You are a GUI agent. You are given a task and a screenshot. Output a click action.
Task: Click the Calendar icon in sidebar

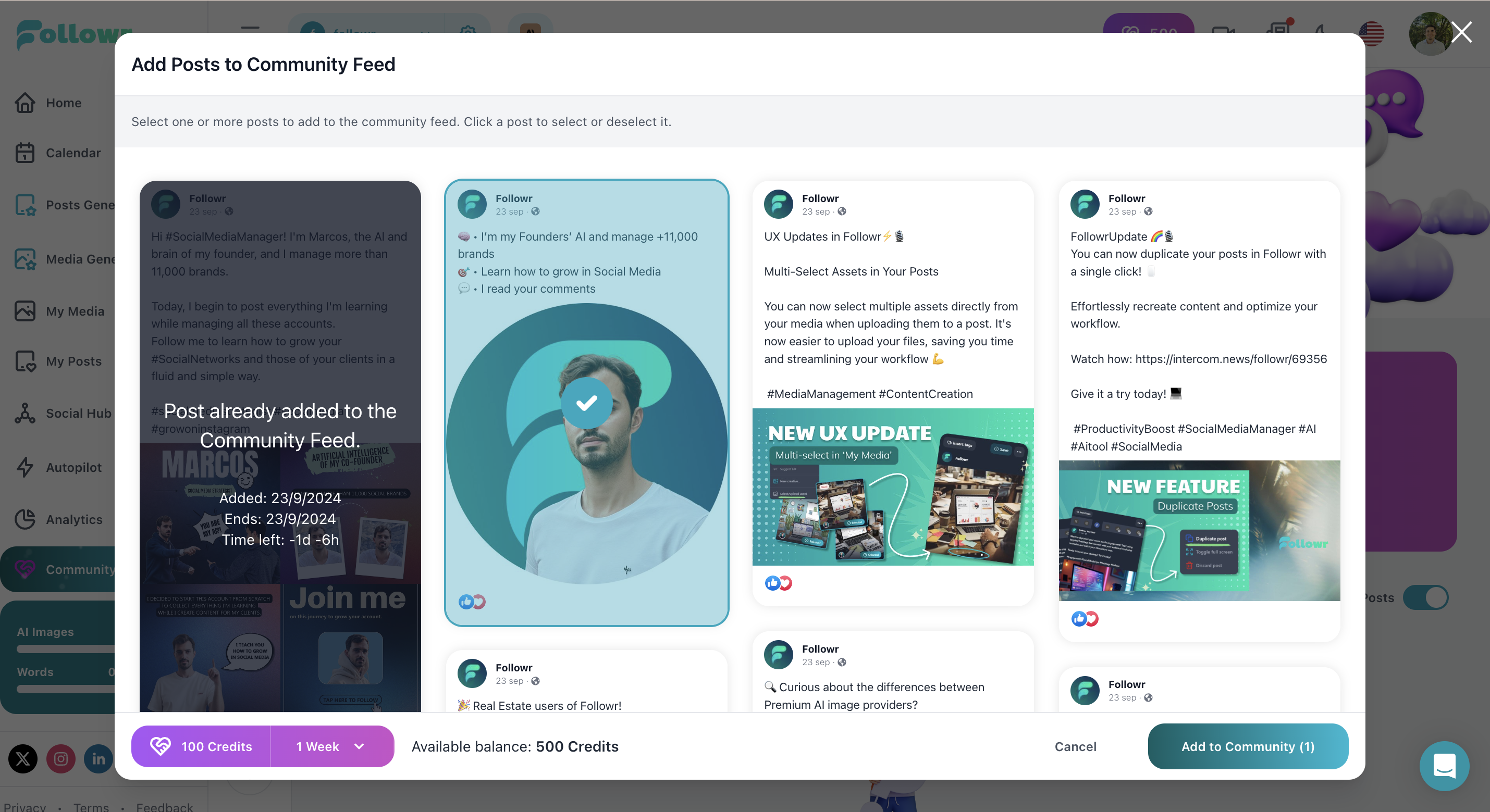[25, 153]
